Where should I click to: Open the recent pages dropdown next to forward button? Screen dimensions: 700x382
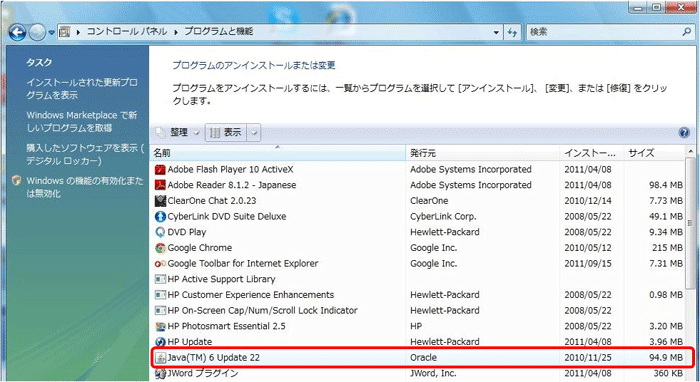[51, 33]
